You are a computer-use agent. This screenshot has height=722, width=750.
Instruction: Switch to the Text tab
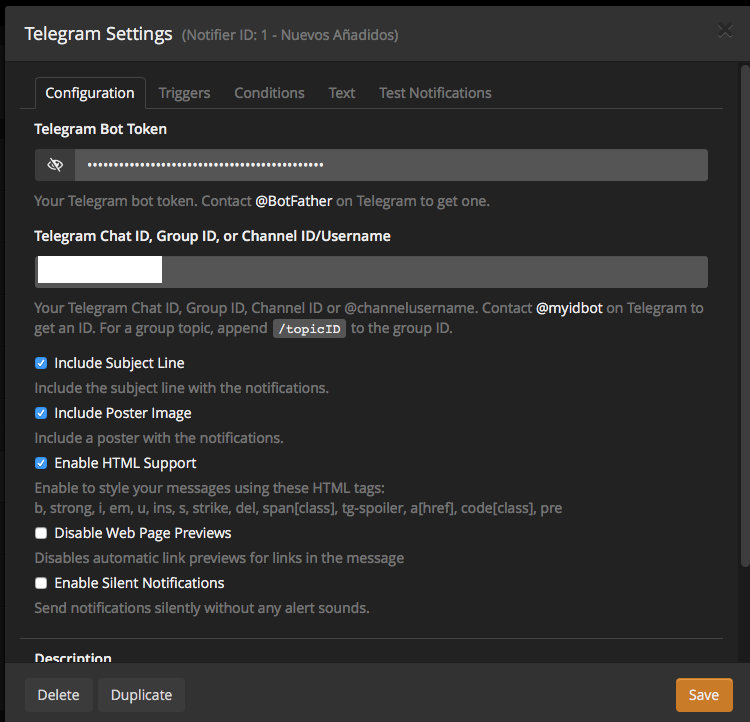pyautogui.click(x=342, y=93)
